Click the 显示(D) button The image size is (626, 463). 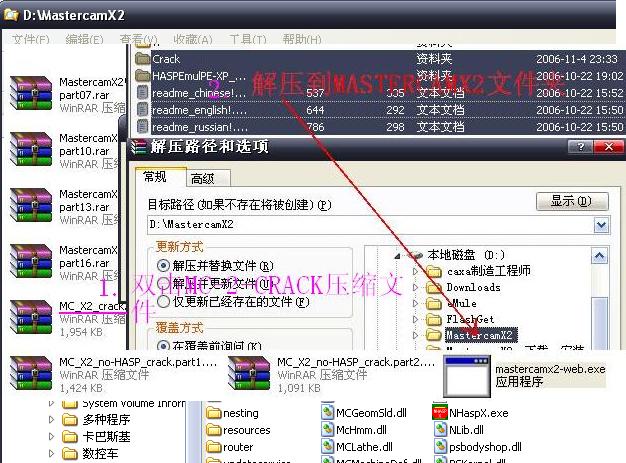click(x=572, y=201)
